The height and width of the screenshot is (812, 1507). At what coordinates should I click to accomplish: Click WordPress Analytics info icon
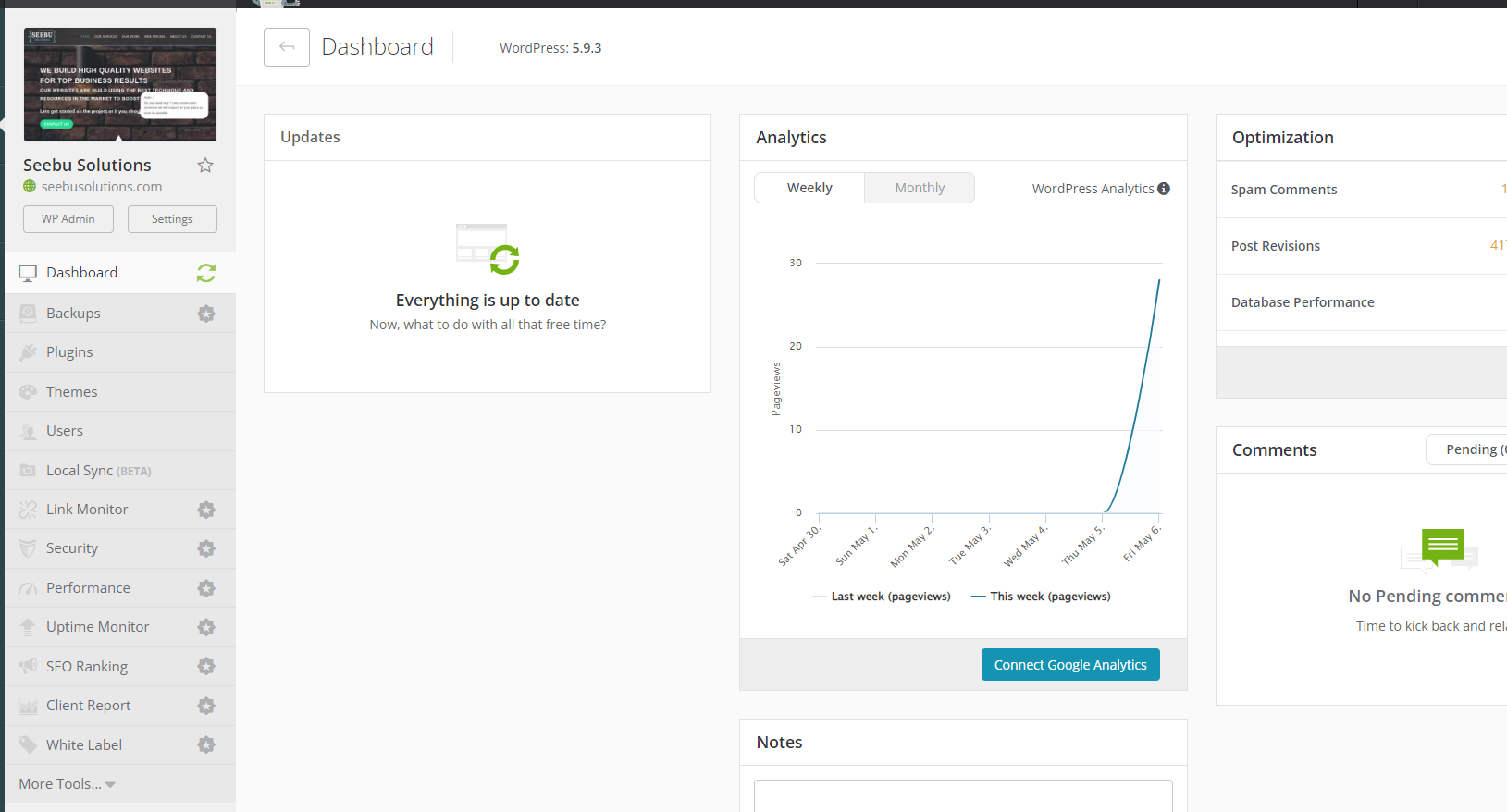click(x=1164, y=189)
